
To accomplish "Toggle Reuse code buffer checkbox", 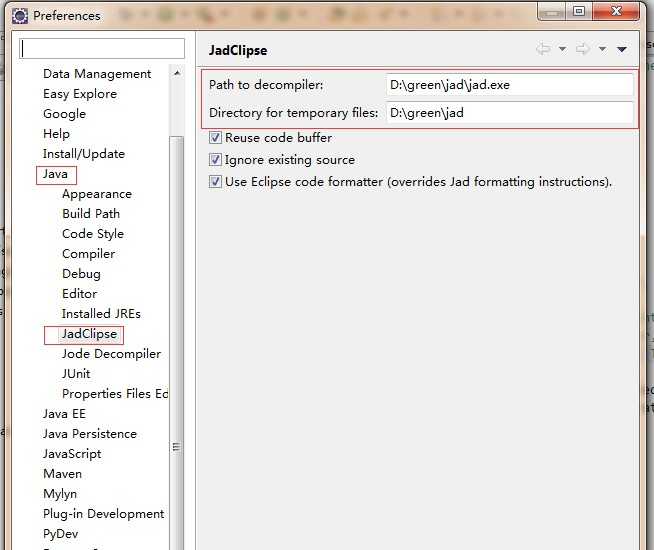I will (215, 138).
